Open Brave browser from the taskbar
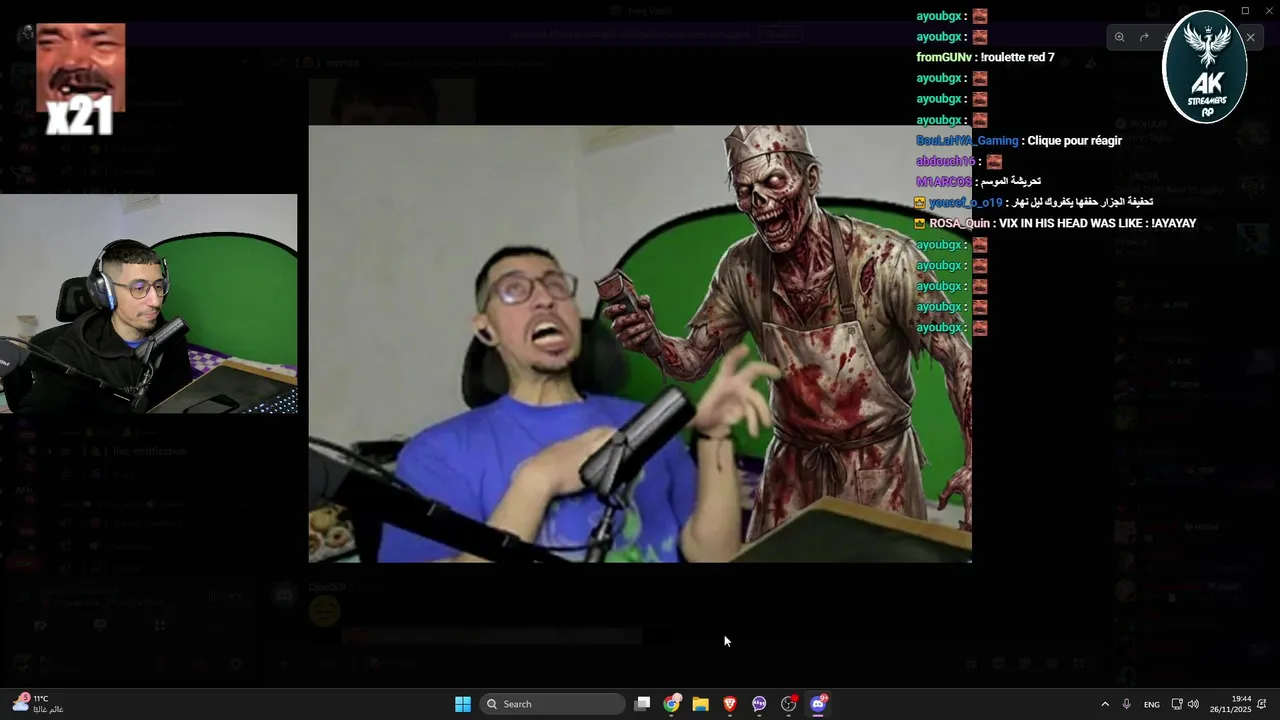 click(730, 704)
